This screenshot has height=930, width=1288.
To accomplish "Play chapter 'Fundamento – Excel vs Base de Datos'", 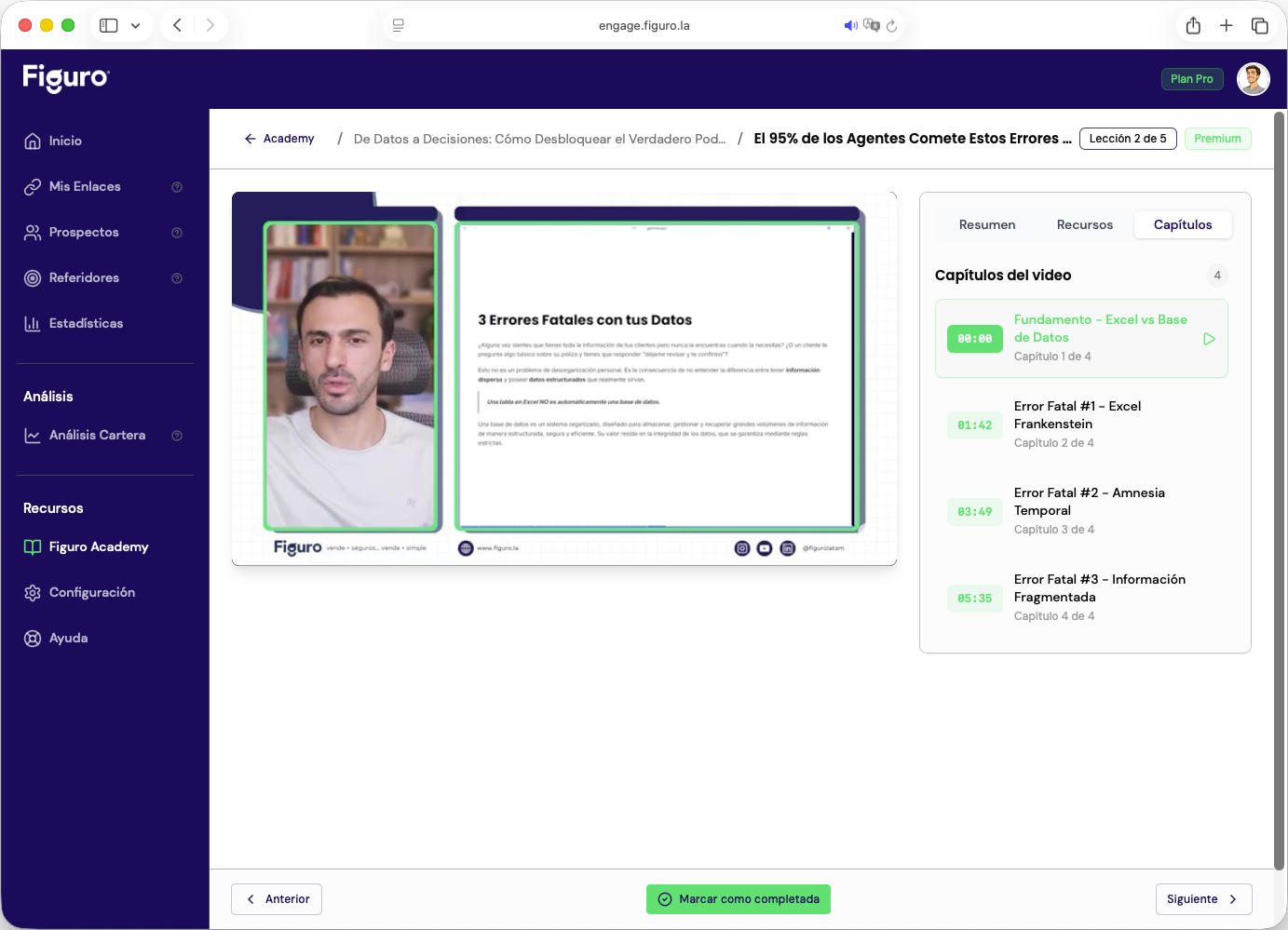I will 1209,339.
